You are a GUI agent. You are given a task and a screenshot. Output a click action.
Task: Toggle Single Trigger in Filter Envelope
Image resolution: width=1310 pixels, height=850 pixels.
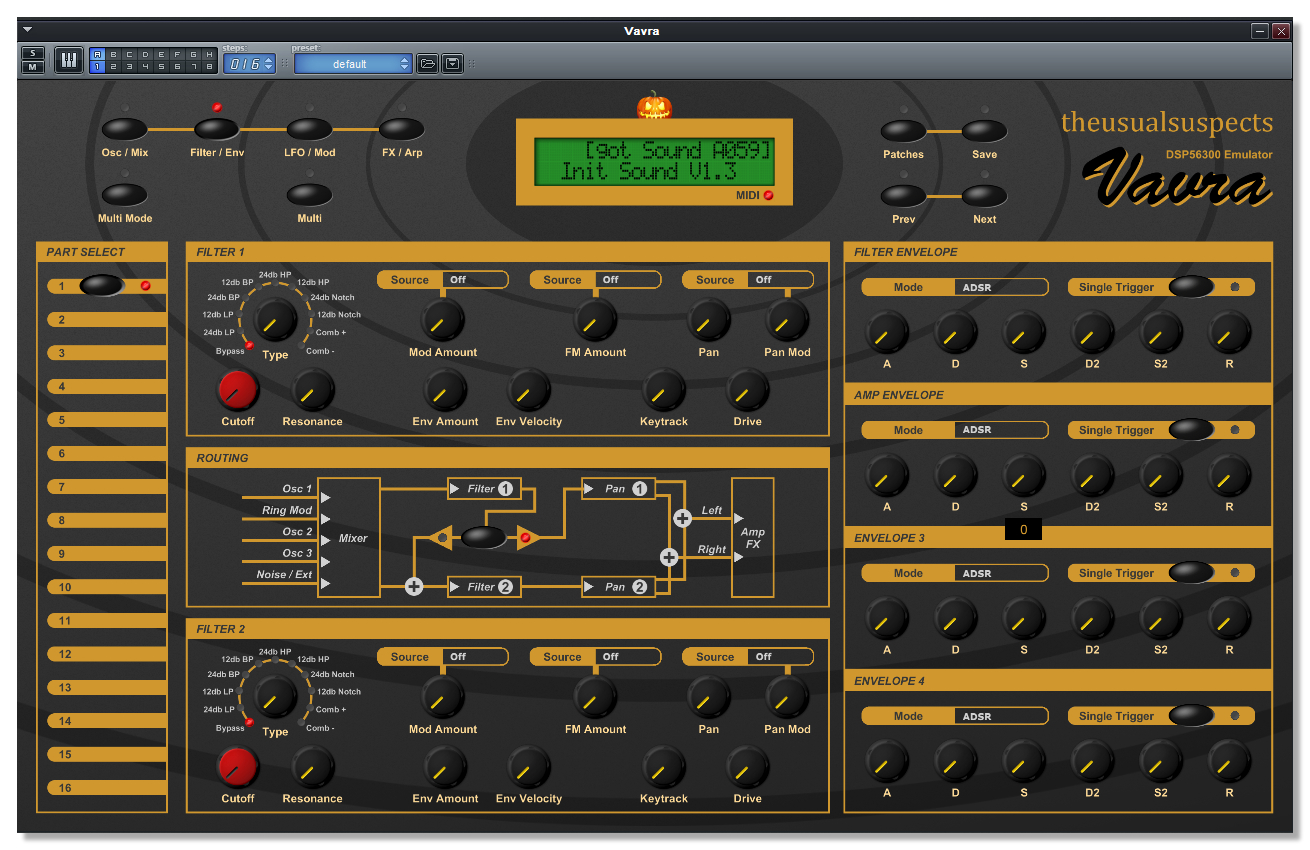pos(1191,287)
